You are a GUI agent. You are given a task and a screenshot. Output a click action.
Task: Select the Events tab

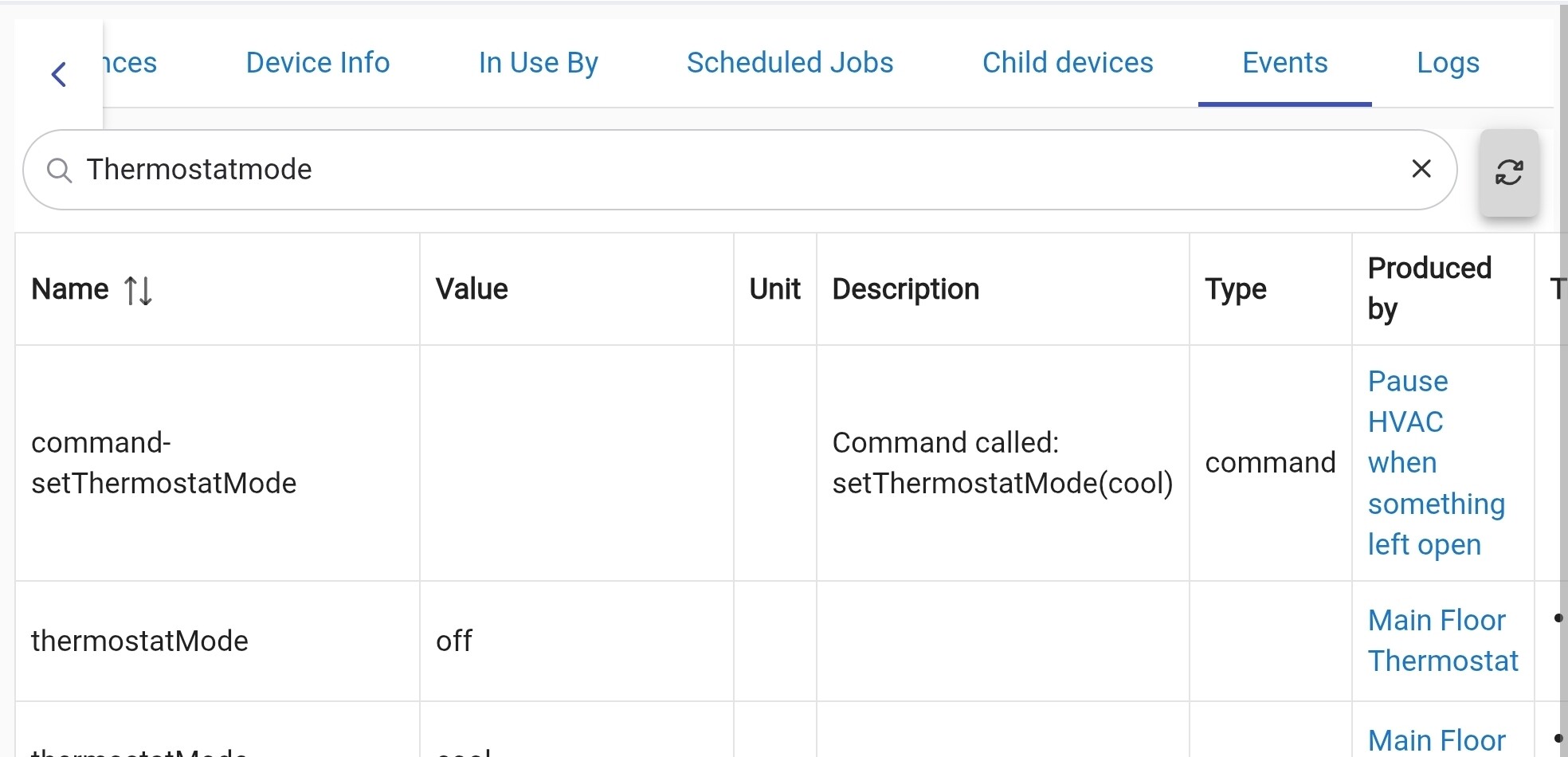(x=1284, y=63)
